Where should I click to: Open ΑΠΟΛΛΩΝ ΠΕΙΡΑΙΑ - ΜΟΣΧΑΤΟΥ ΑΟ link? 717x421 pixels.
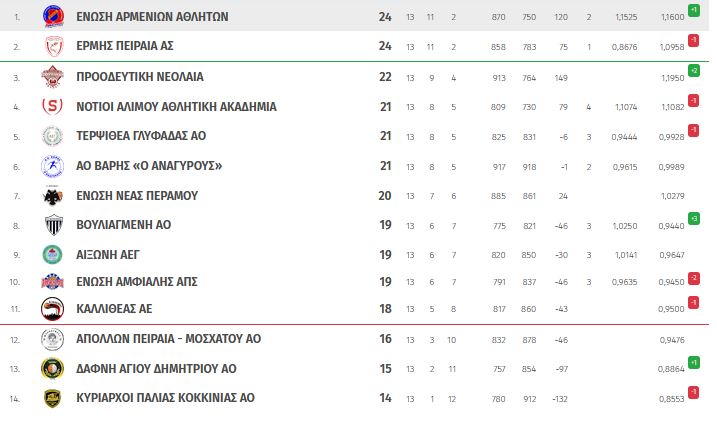168,339
